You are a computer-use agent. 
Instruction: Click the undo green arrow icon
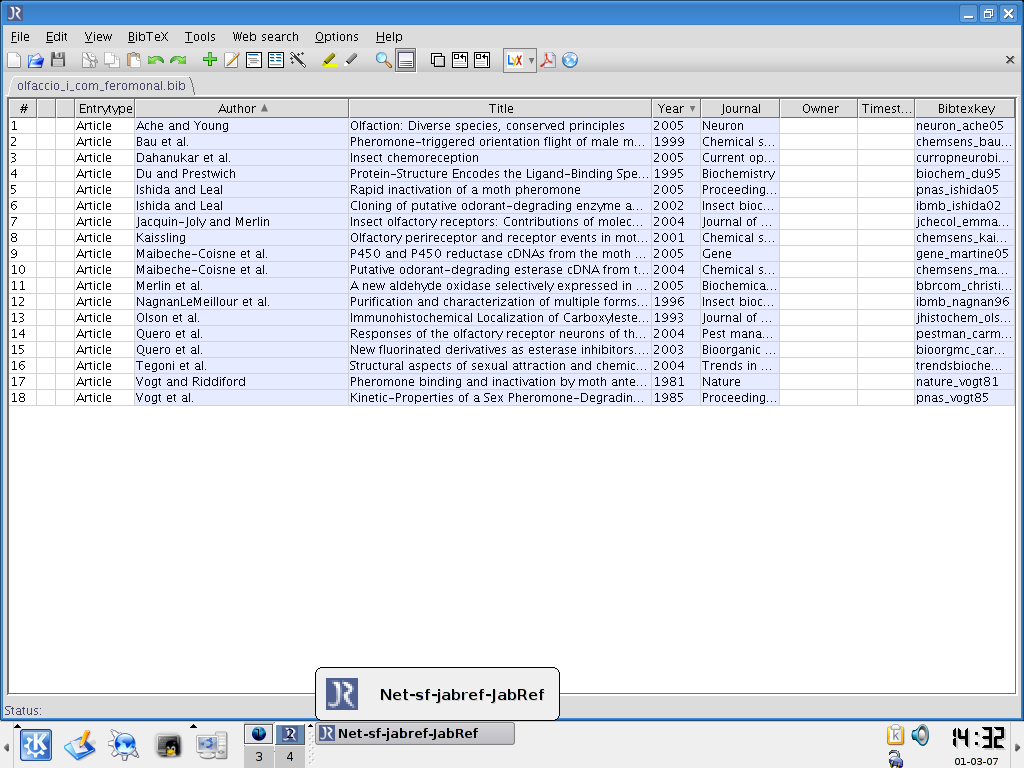tap(156, 60)
